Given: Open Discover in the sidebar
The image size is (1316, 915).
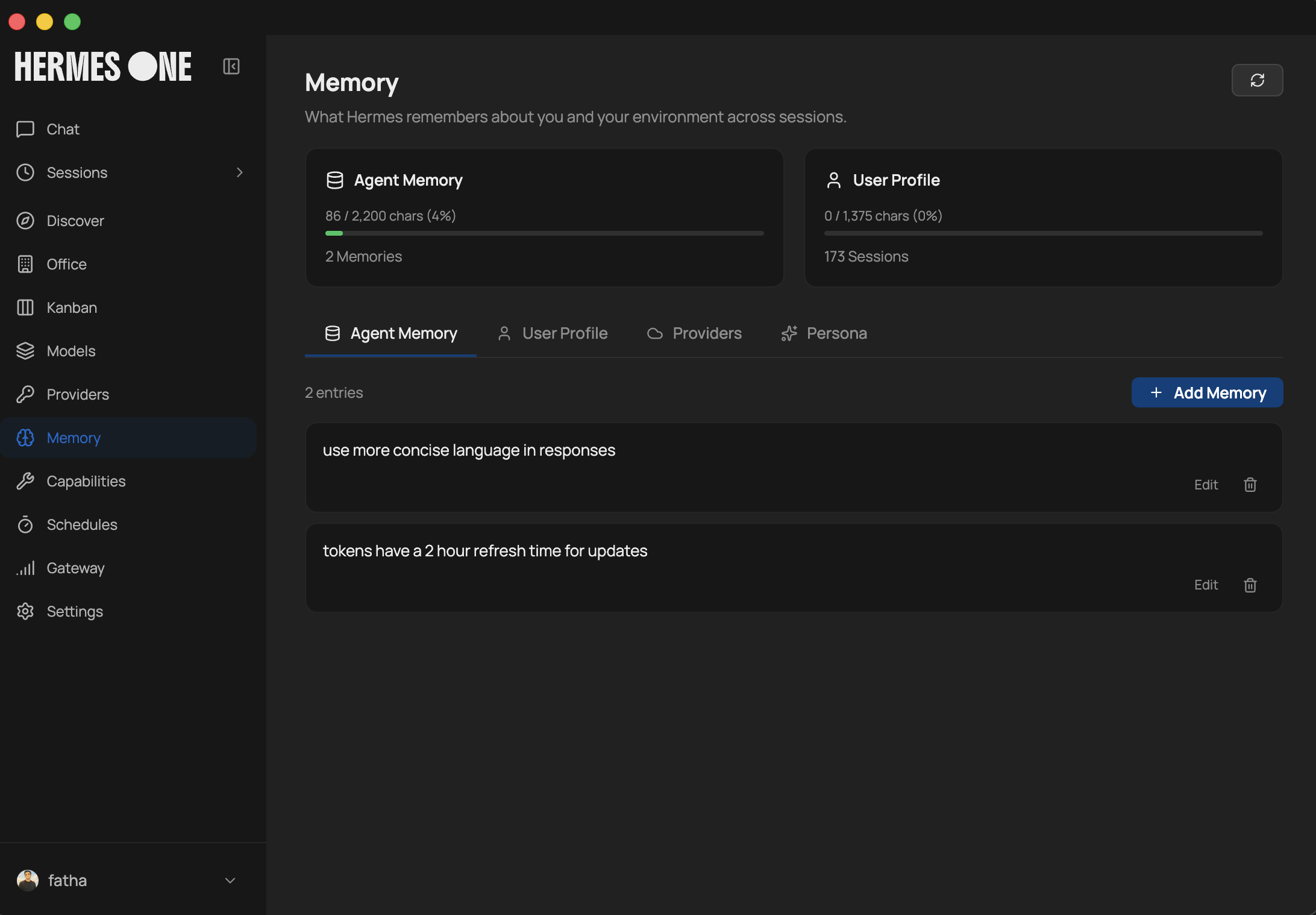Looking at the screenshot, I should [x=128, y=221].
